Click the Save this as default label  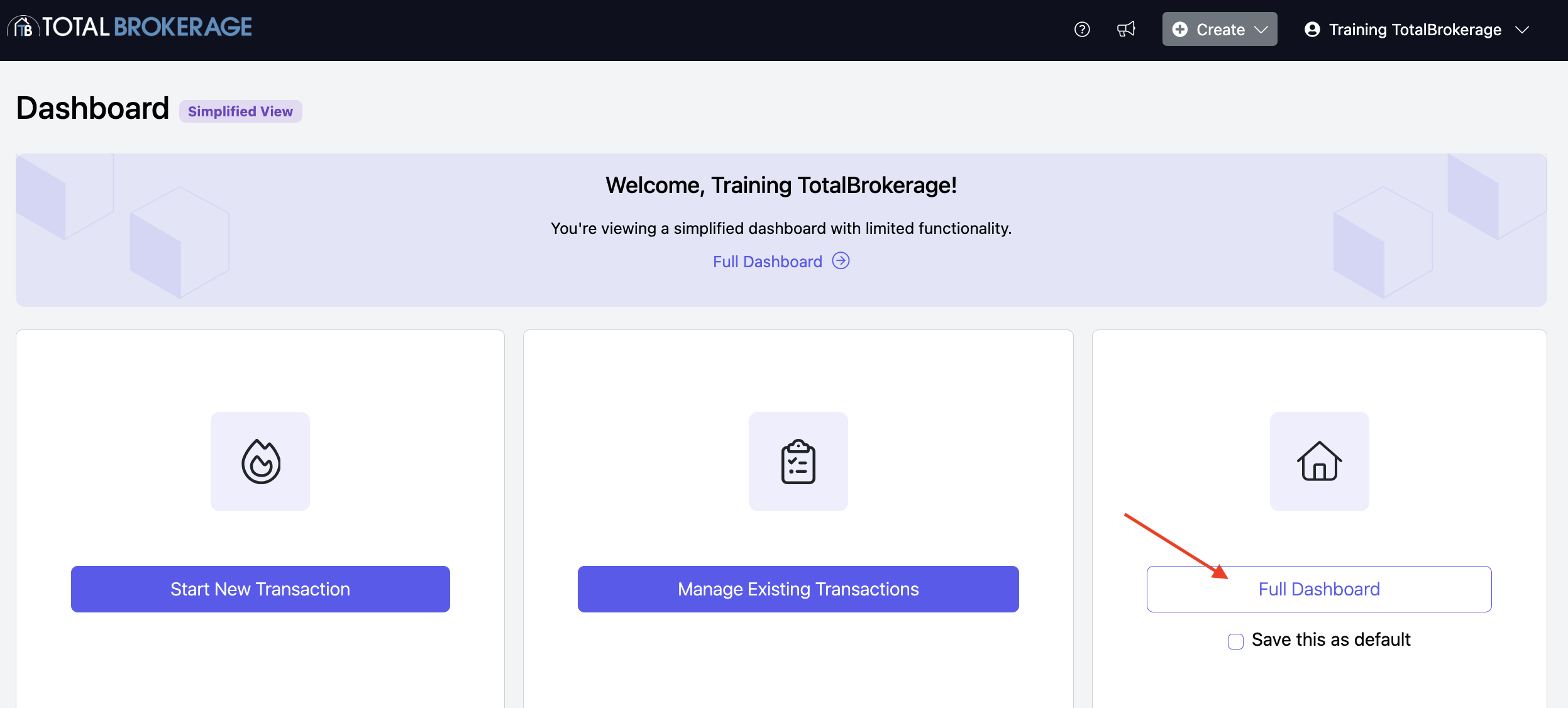1330,640
